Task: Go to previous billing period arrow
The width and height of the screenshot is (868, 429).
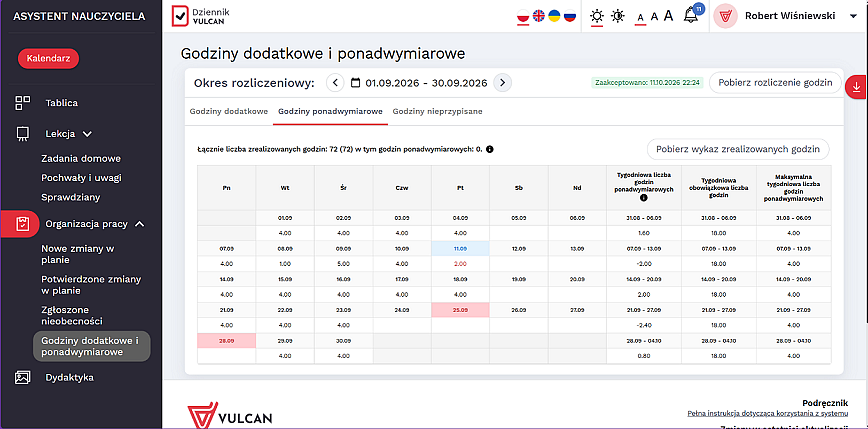Action: [x=335, y=83]
